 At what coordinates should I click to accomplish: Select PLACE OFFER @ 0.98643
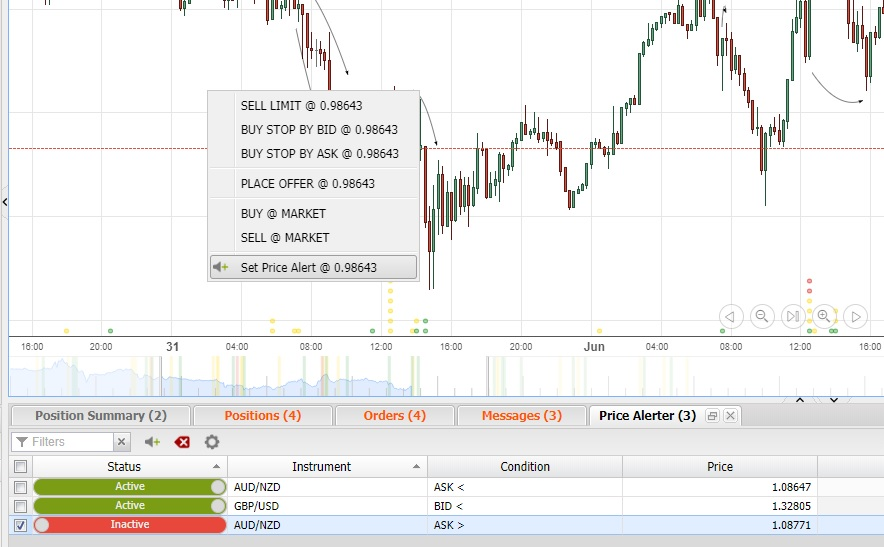[x=313, y=183]
